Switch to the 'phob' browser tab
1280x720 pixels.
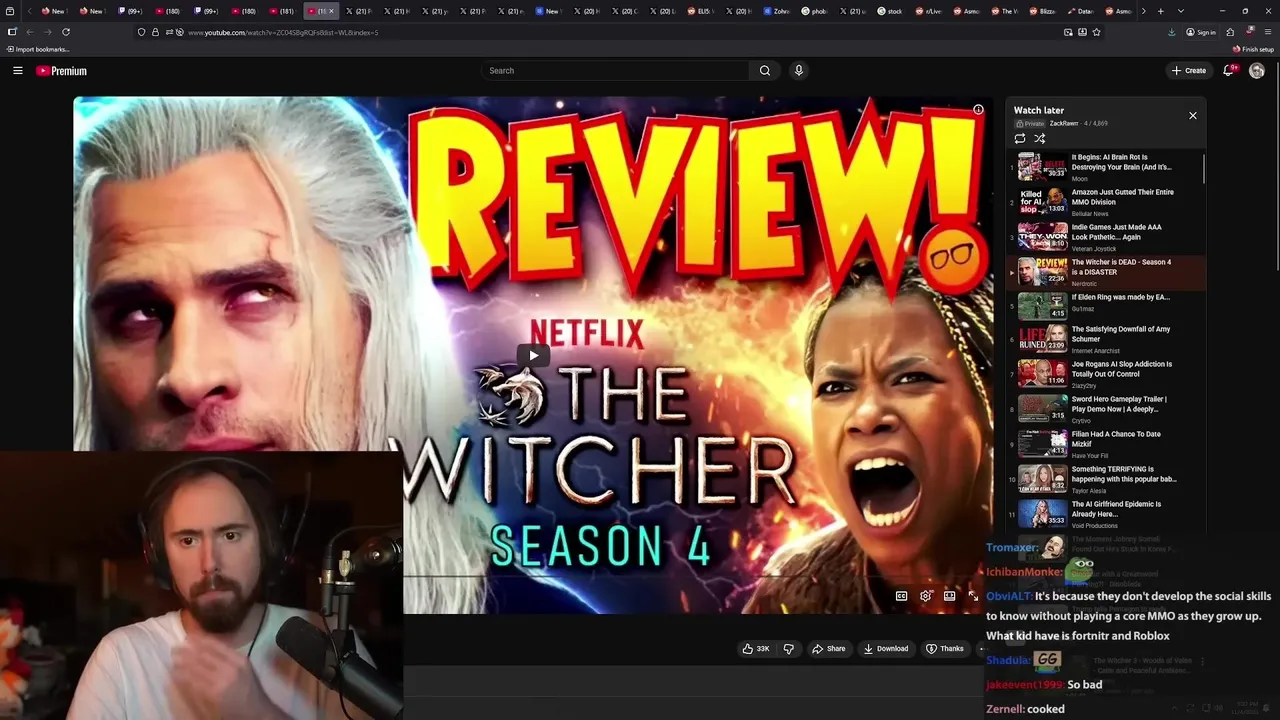[817, 11]
